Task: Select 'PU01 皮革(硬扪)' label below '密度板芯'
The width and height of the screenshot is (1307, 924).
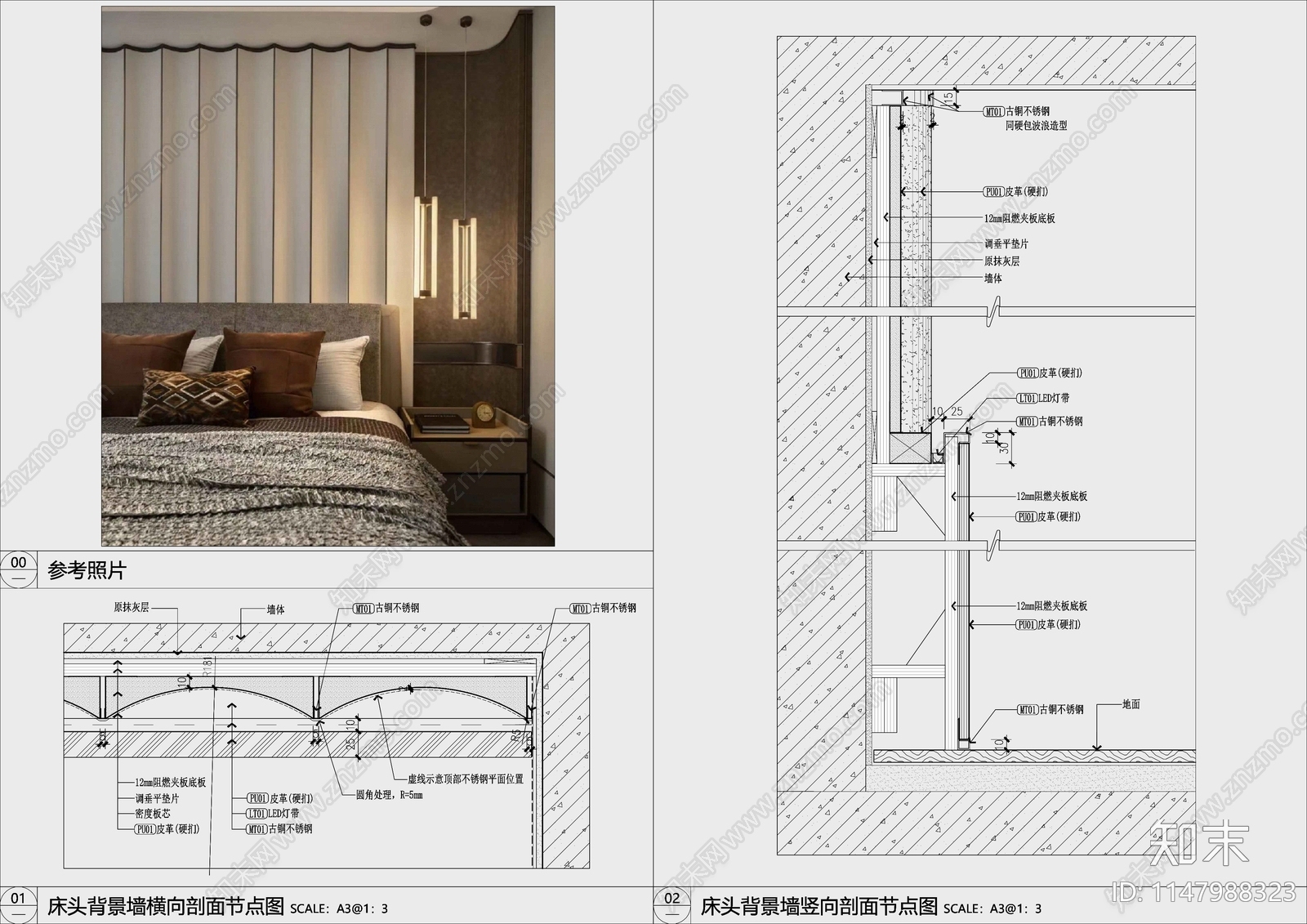Action: pos(167,828)
